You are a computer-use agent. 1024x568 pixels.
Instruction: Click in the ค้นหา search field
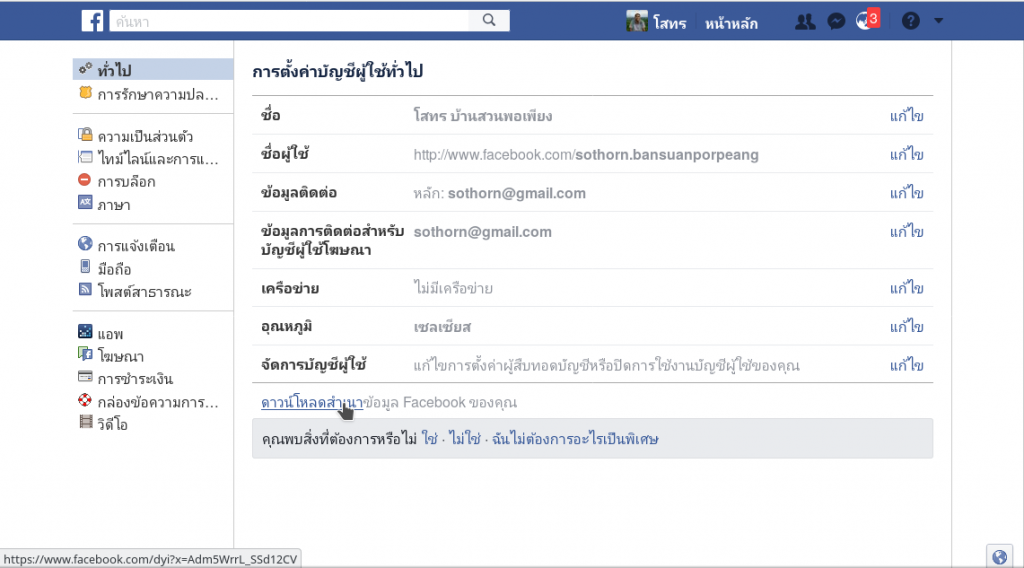[x=289, y=21]
